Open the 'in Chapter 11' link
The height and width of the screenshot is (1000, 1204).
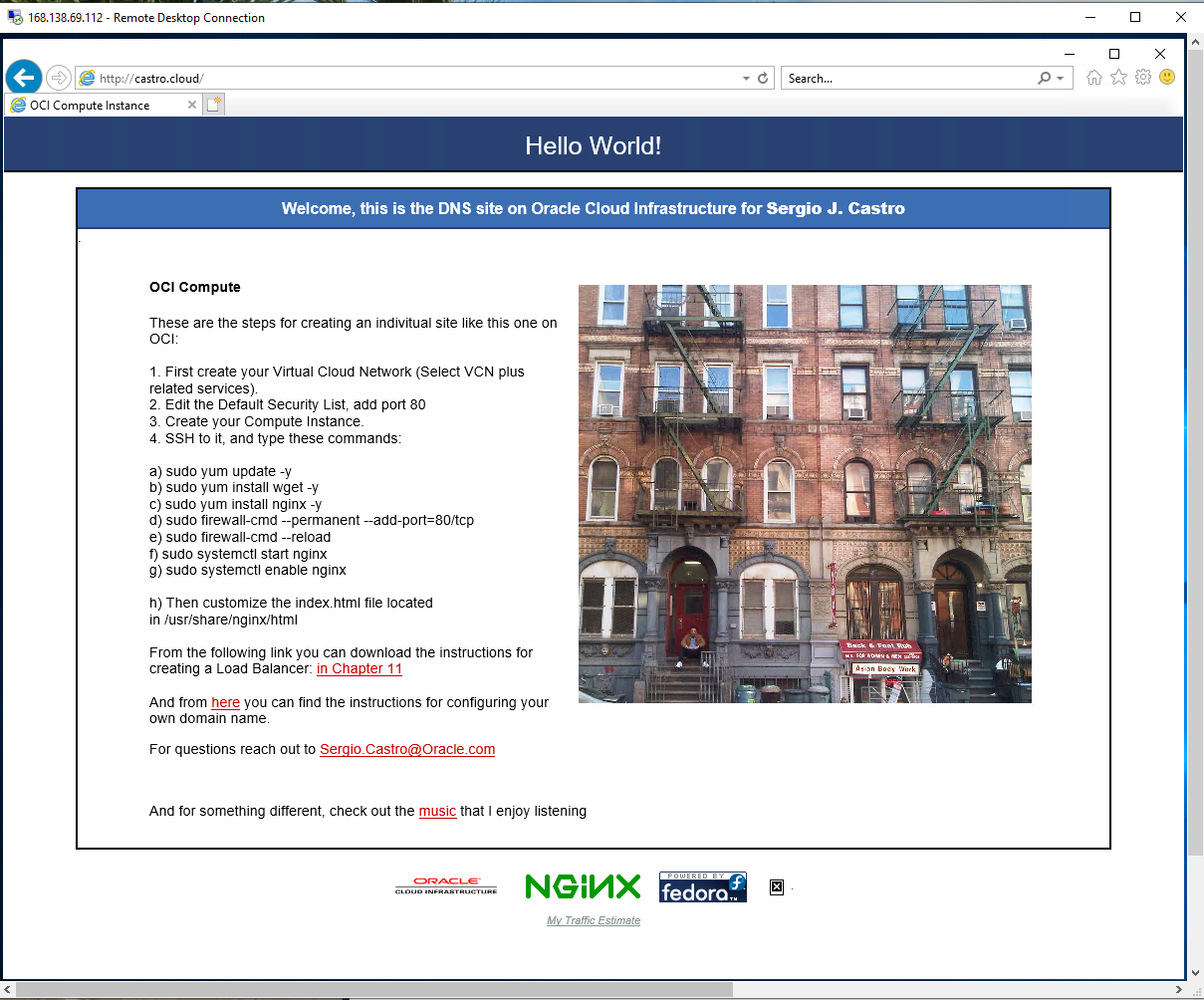(360, 669)
